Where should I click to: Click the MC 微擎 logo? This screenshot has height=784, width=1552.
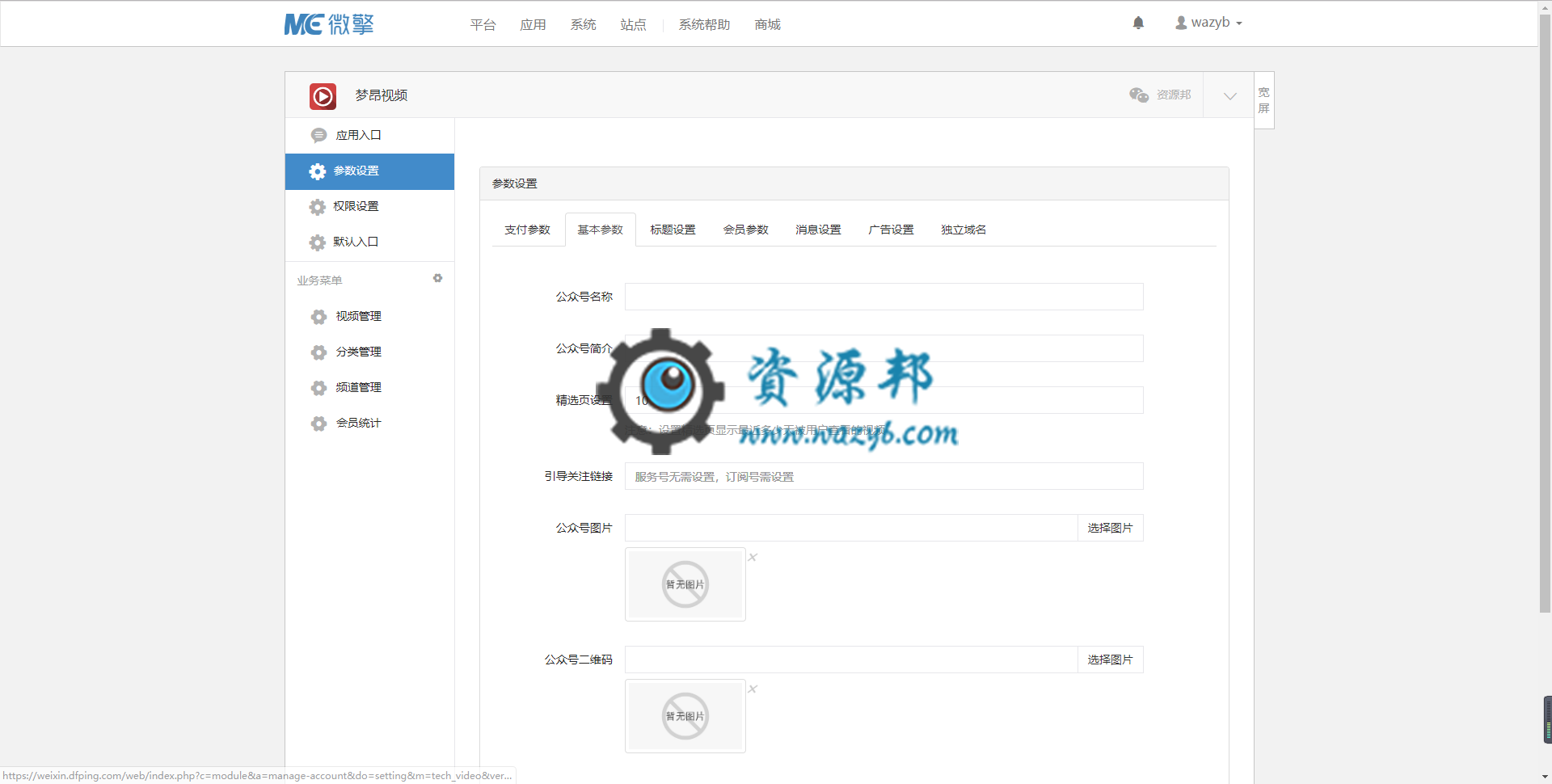pyautogui.click(x=329, y=24)
